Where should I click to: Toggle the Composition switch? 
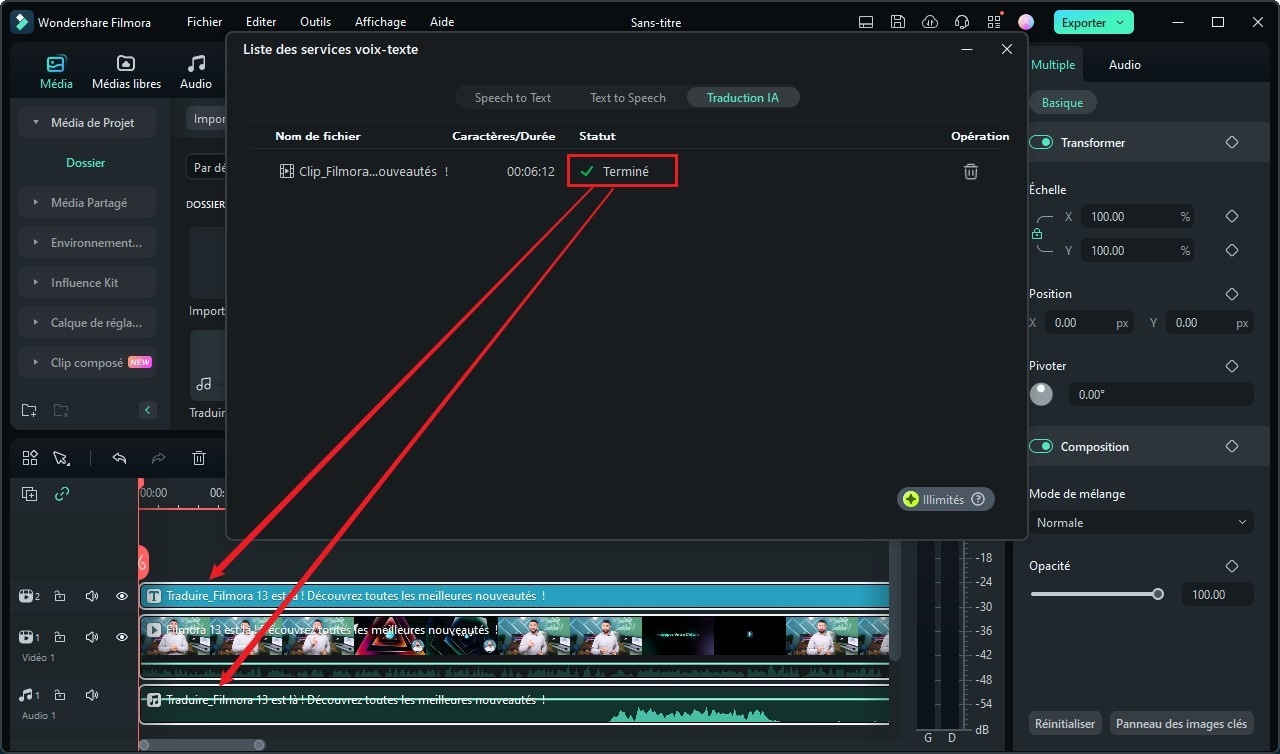[1041, 447]
